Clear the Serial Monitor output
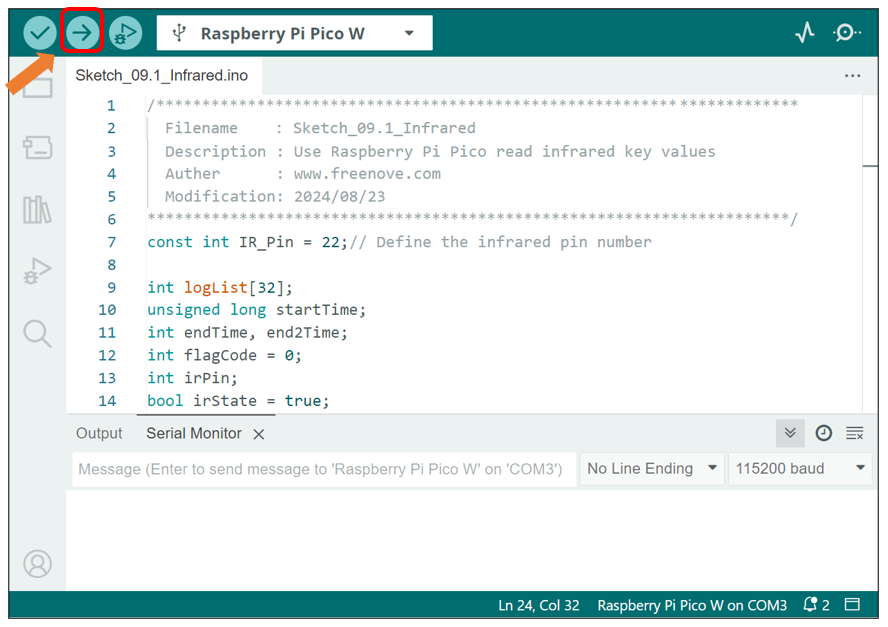The width and height of the screenshot is (888, 627). coord(855,433)
